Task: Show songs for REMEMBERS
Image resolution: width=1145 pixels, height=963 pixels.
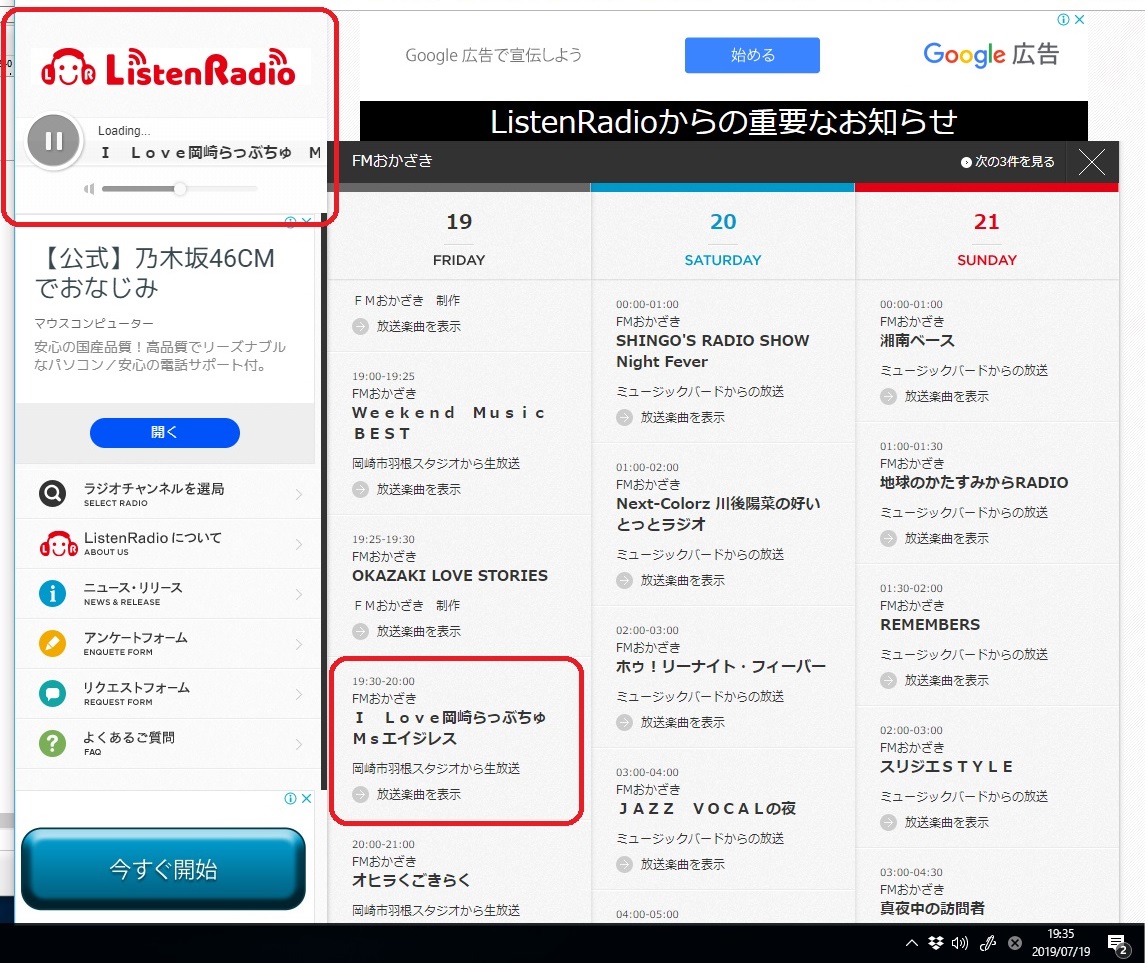Action: coord(935,680)
